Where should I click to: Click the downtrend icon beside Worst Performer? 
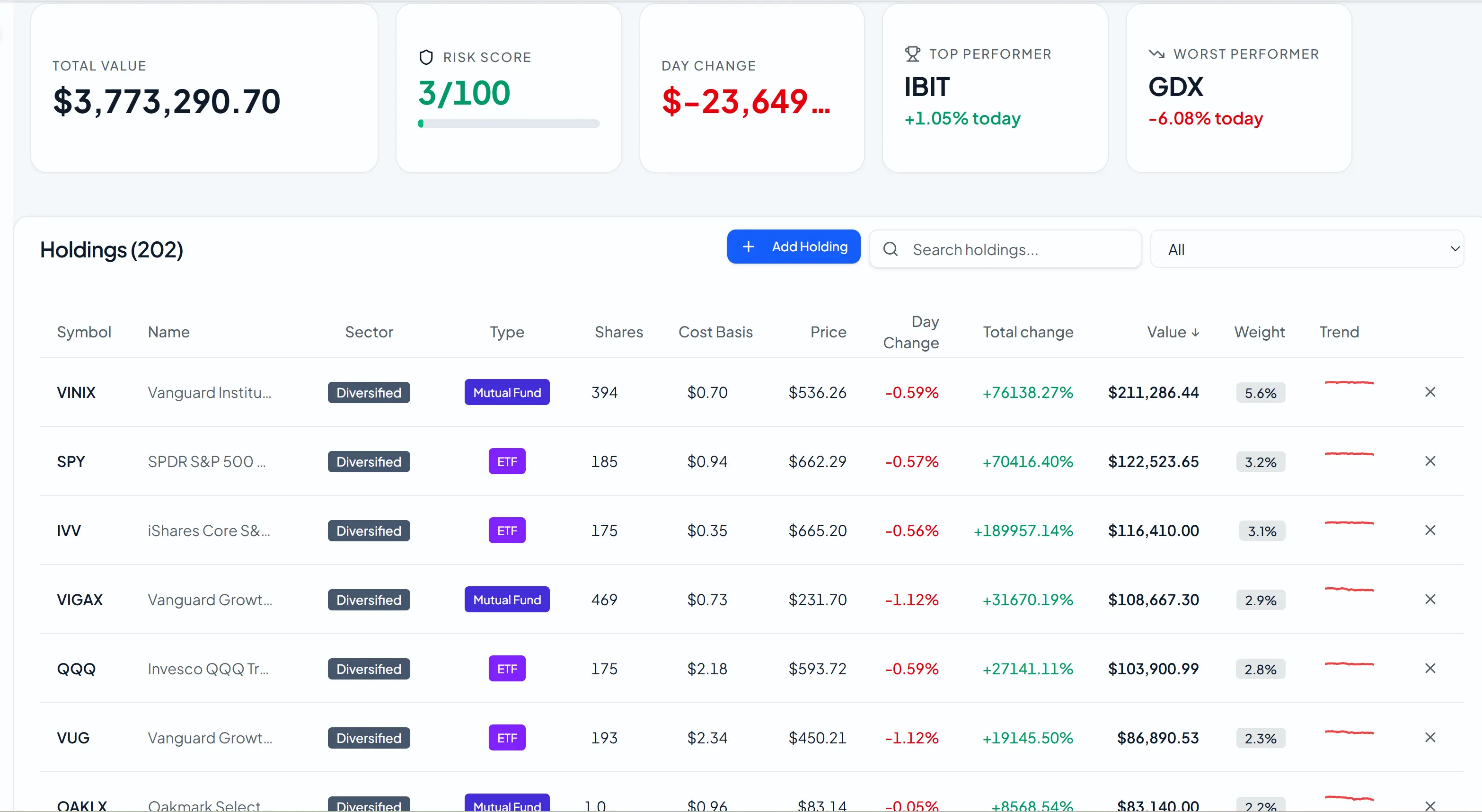[1156, 53]
